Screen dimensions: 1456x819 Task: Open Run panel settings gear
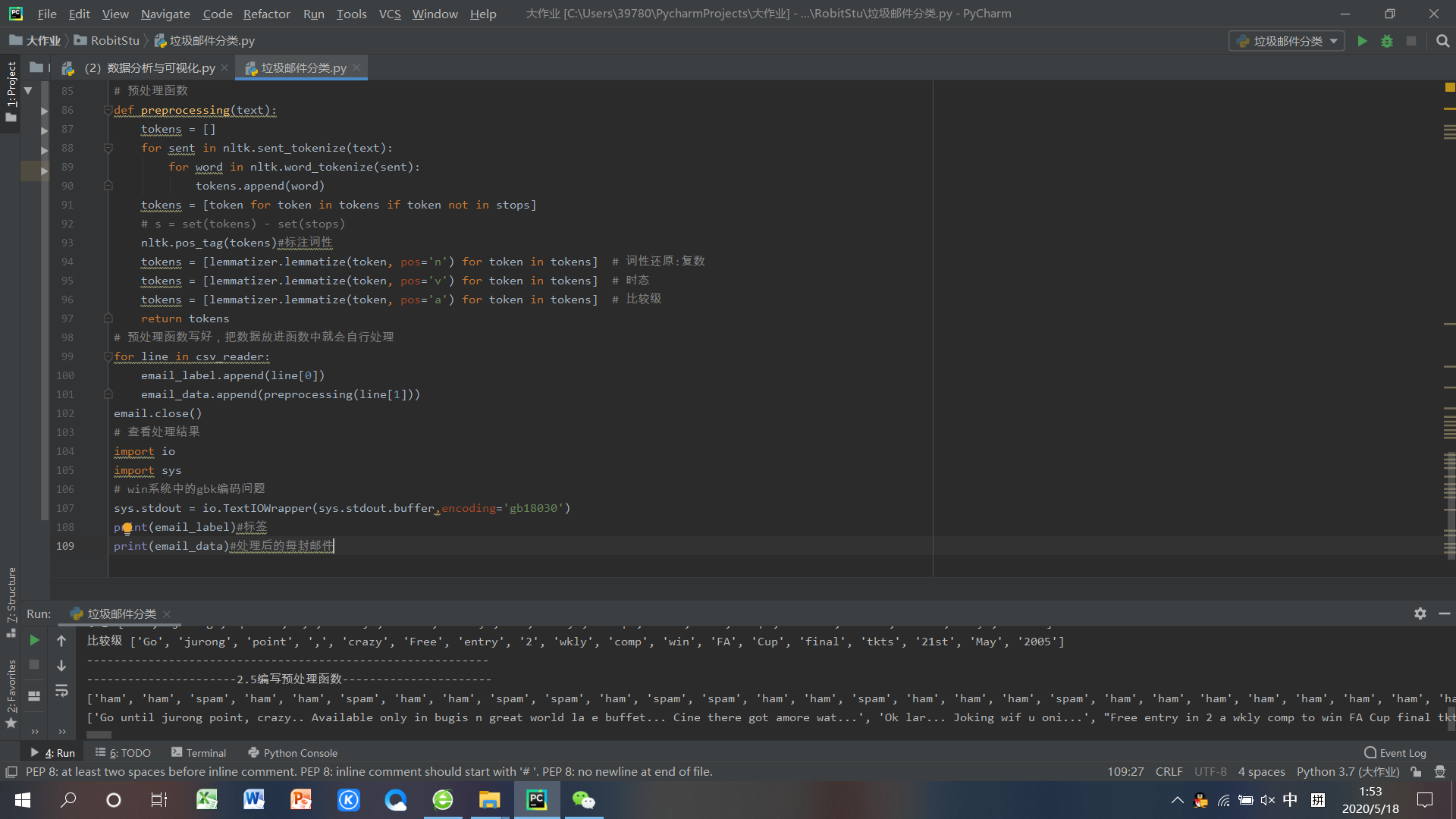point(1420,613)
